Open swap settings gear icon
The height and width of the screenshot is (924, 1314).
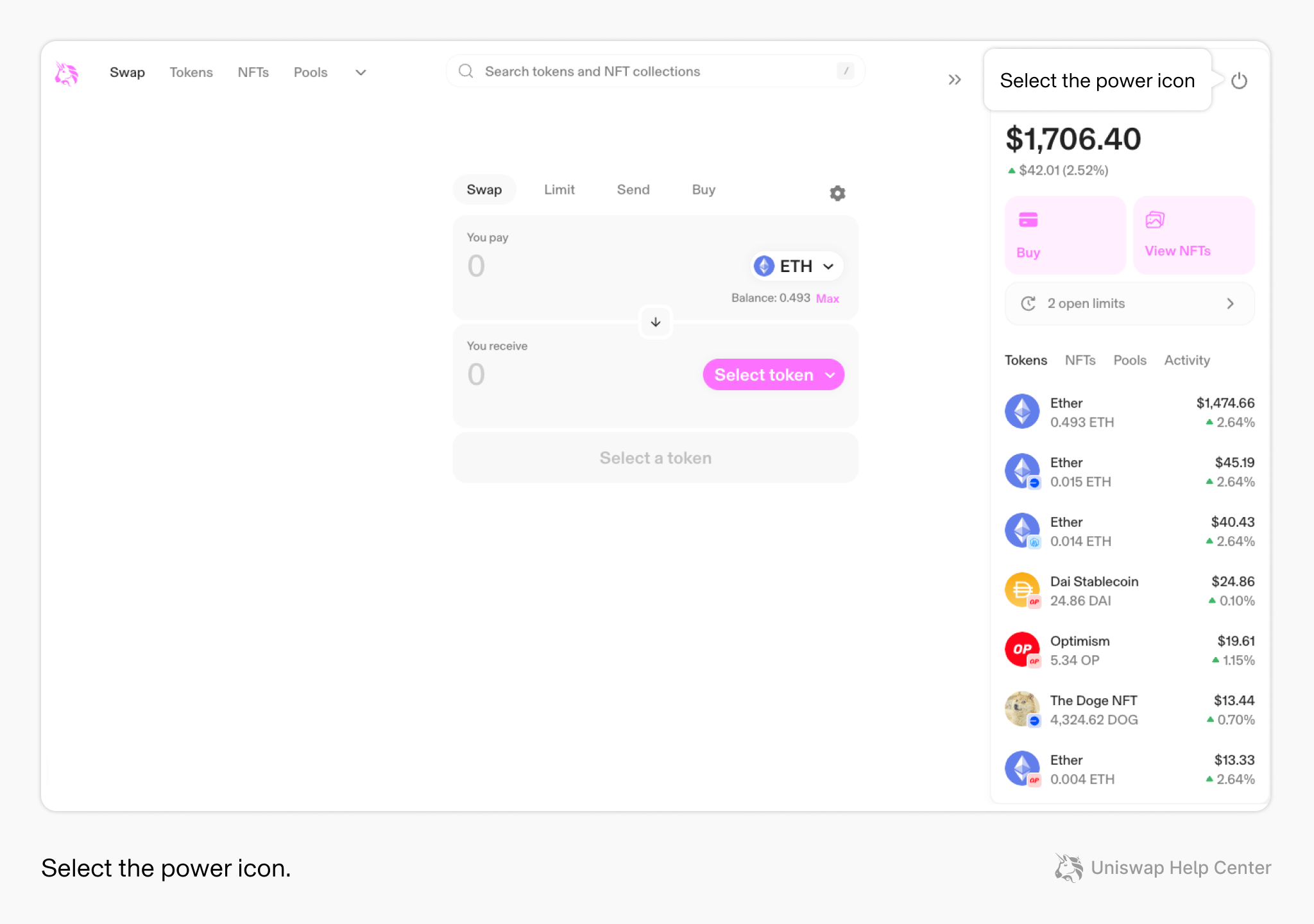point(837,193)
